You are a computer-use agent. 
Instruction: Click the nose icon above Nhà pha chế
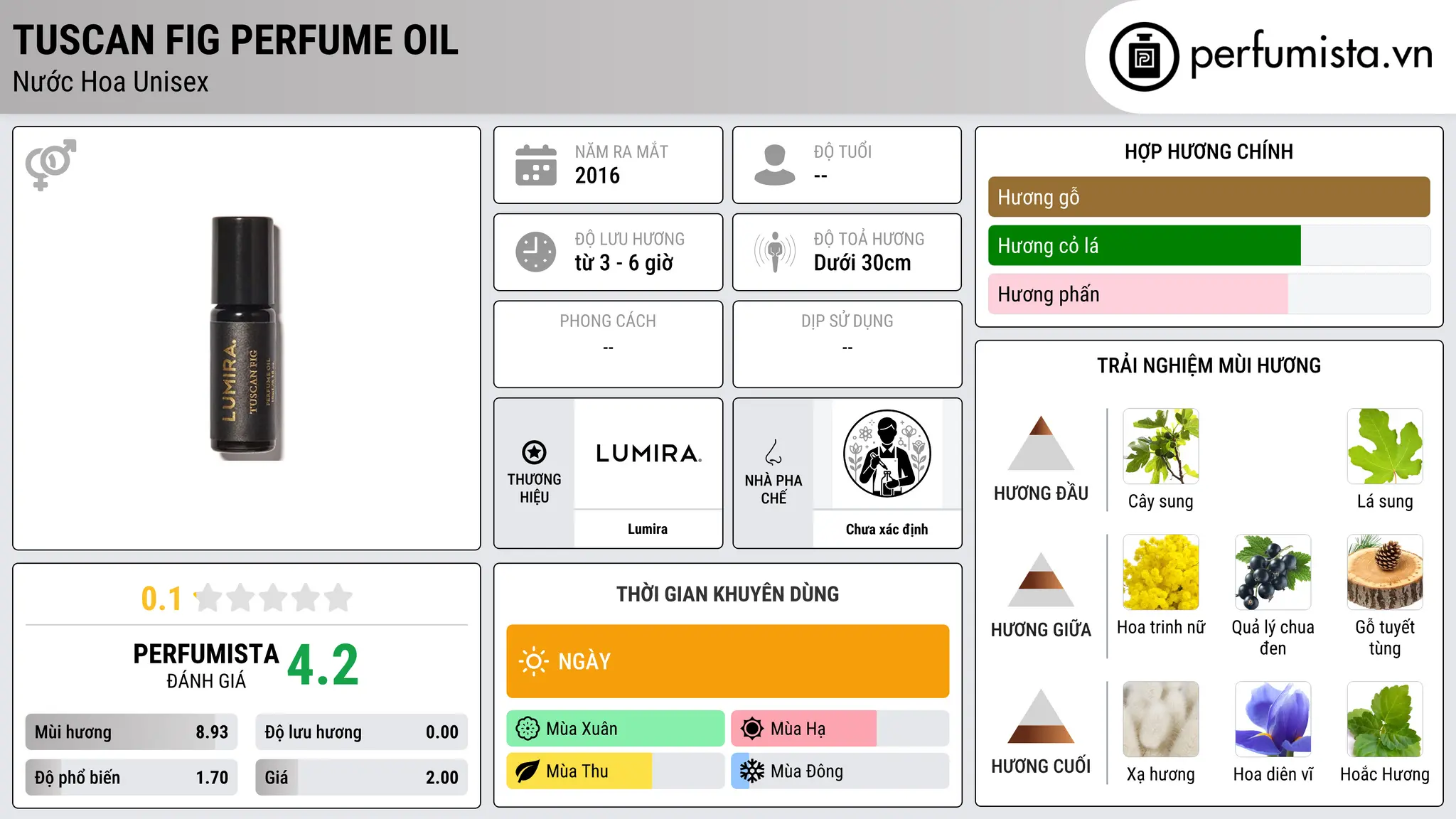point(773,452)
